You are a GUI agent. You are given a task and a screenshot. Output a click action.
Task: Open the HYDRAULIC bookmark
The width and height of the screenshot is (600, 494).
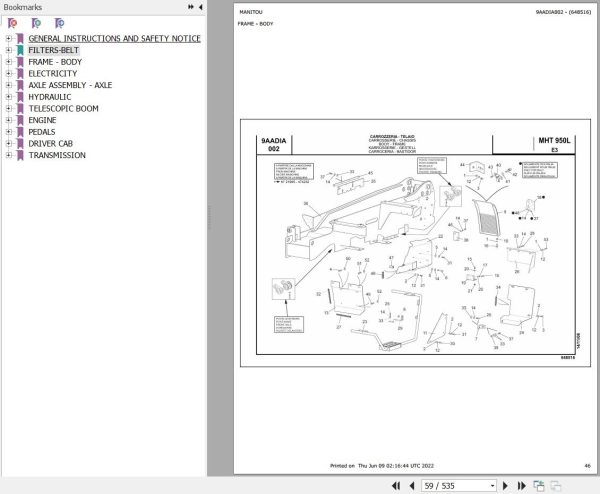coord(50,97)
